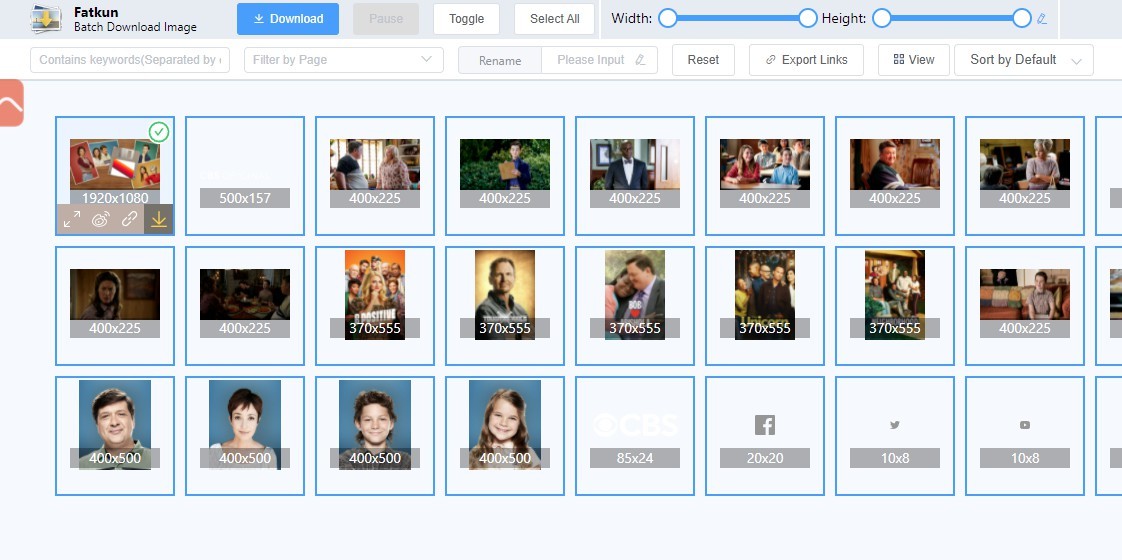This screenshot has height=560, width=1122.
Task: Click the Fatkun app logo icon
Action: (46, 19)
